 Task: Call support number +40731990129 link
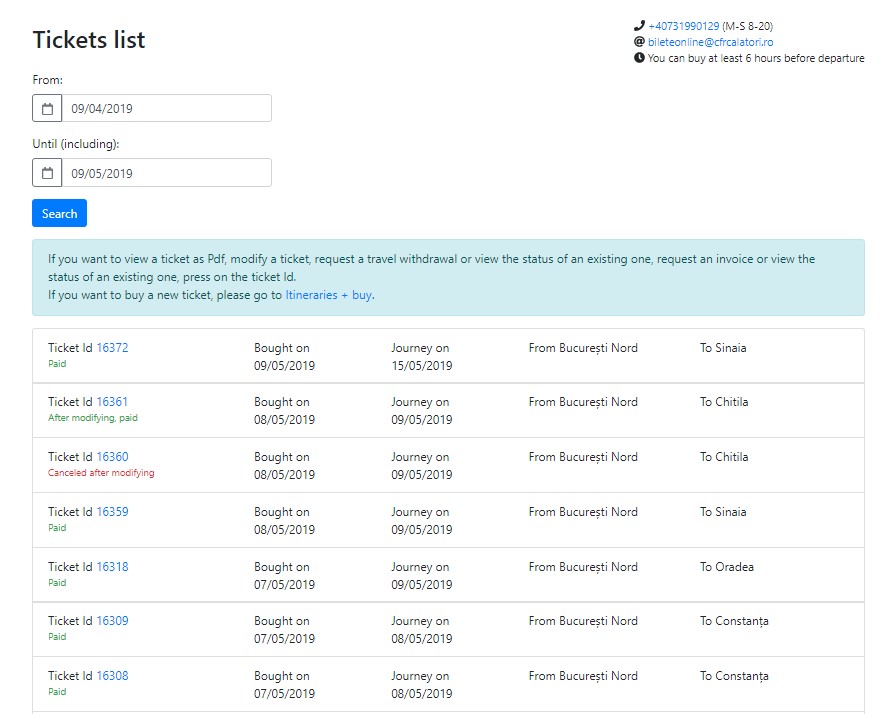click(x=684, y=26)
